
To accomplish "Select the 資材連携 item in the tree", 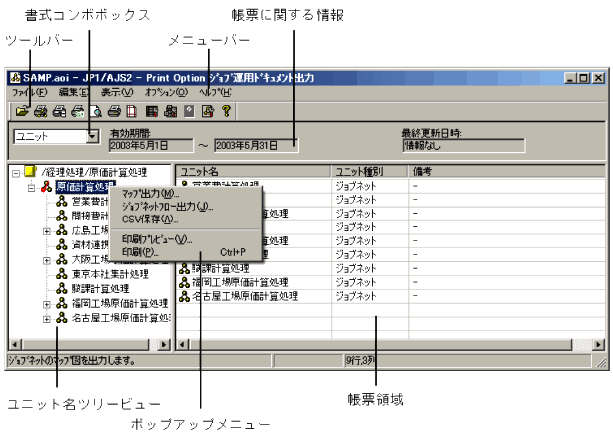I will pos(90,245).
